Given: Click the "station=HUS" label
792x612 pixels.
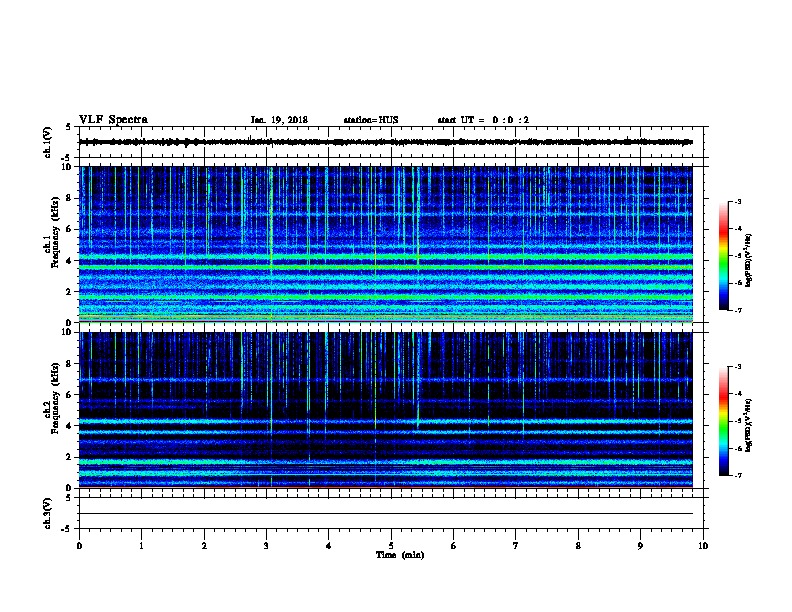Looking at the screenshot, I should coord(371,120).
